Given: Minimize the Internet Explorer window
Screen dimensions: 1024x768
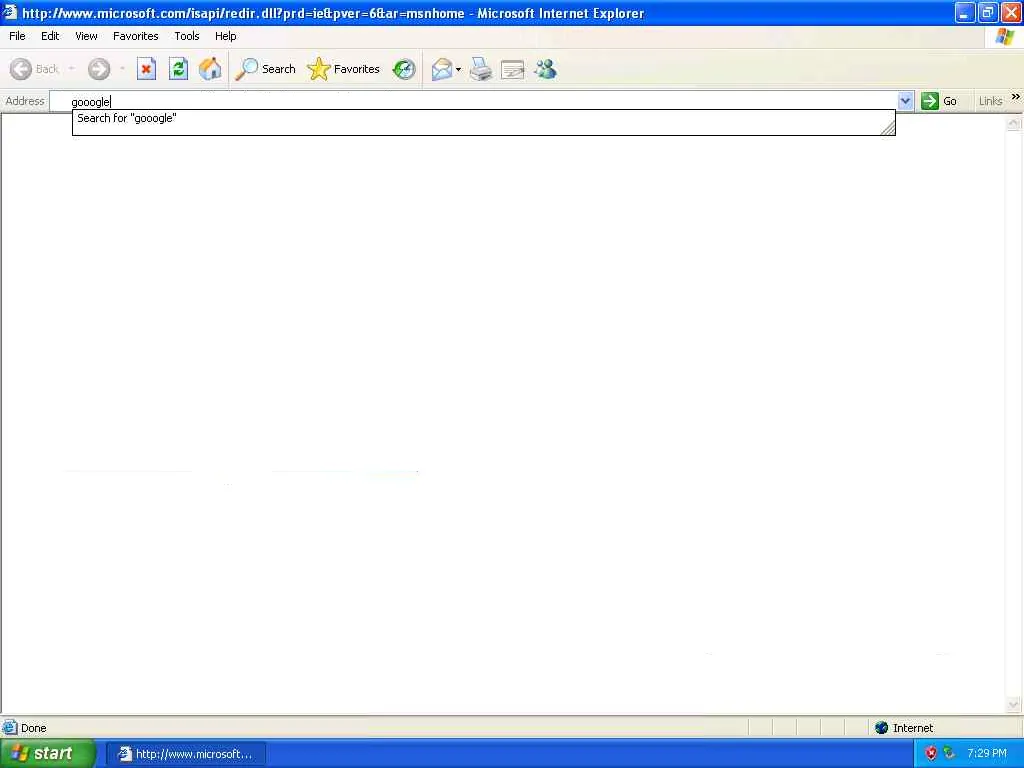Looking at the screenshot, I should [965, 12].
